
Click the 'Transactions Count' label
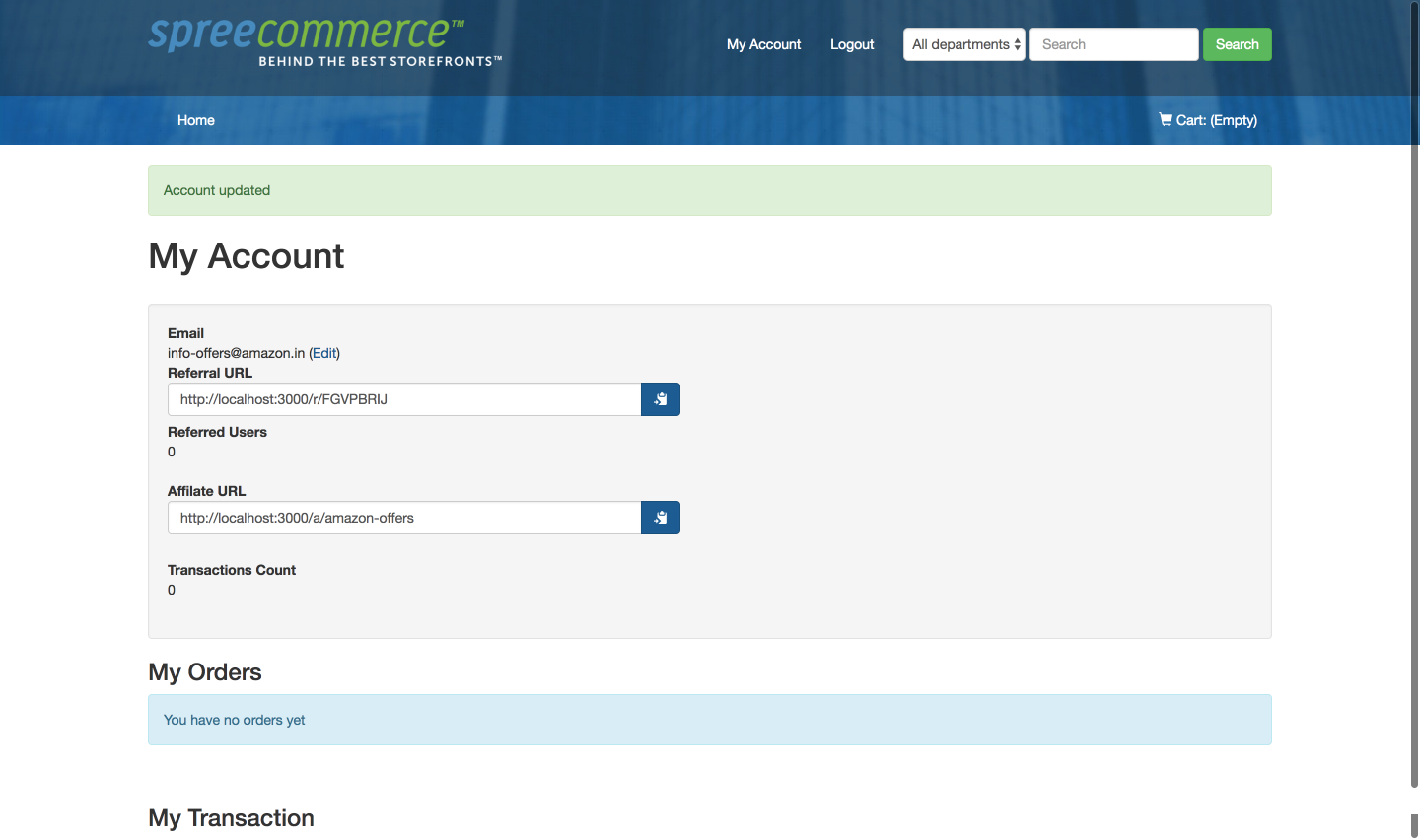pyautogui.click(x=232, y=570)
